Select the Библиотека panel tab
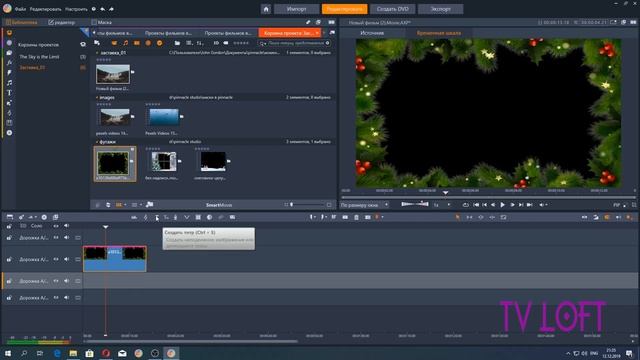The image size is (640, 360). (22, 22)
